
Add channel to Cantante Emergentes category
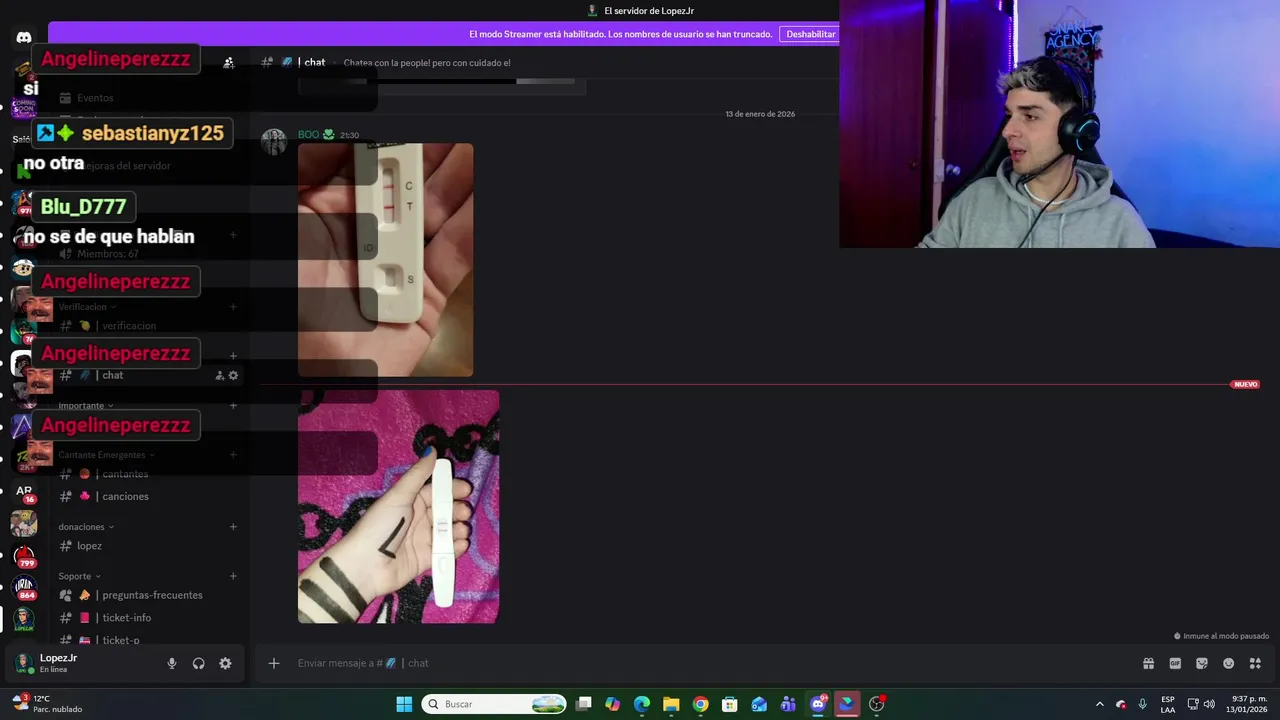point(233,455)
